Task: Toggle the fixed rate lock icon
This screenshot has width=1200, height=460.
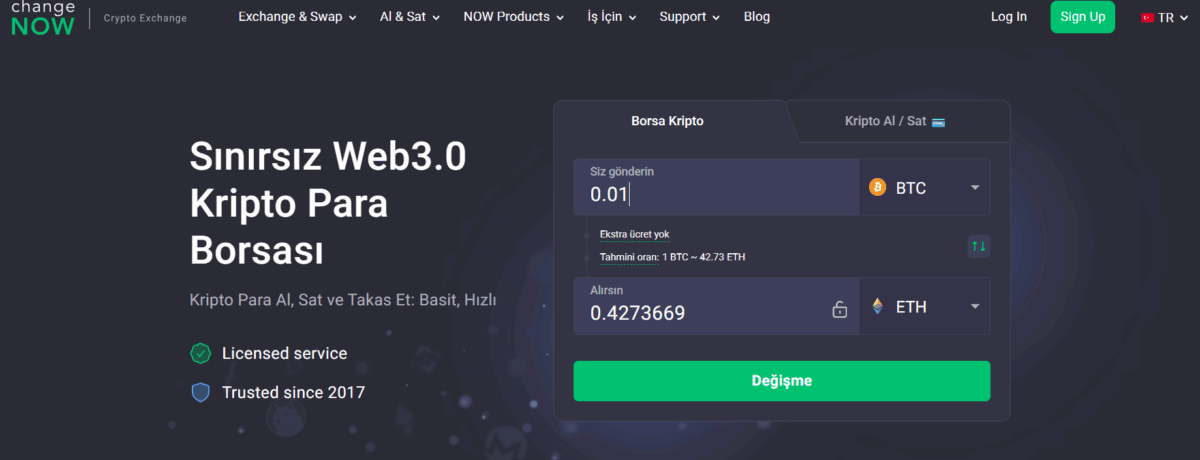Action: point(840,310)
